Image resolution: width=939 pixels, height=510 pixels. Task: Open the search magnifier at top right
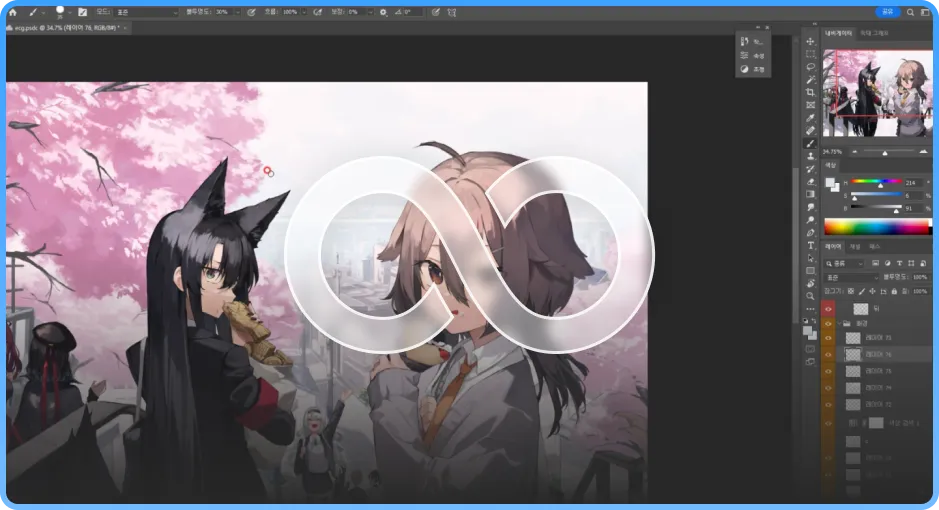pyautogui.click(x=910, y=12)
